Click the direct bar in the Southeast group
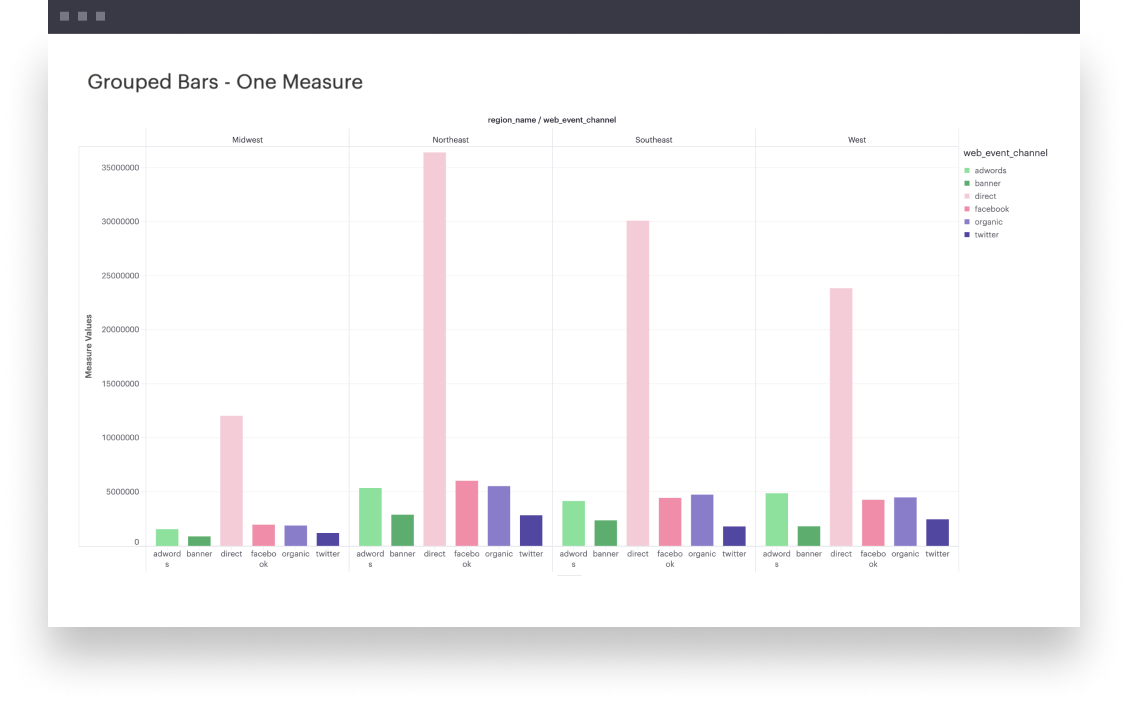This screenshot has height=705, width=1128. (x=637, y=380)
